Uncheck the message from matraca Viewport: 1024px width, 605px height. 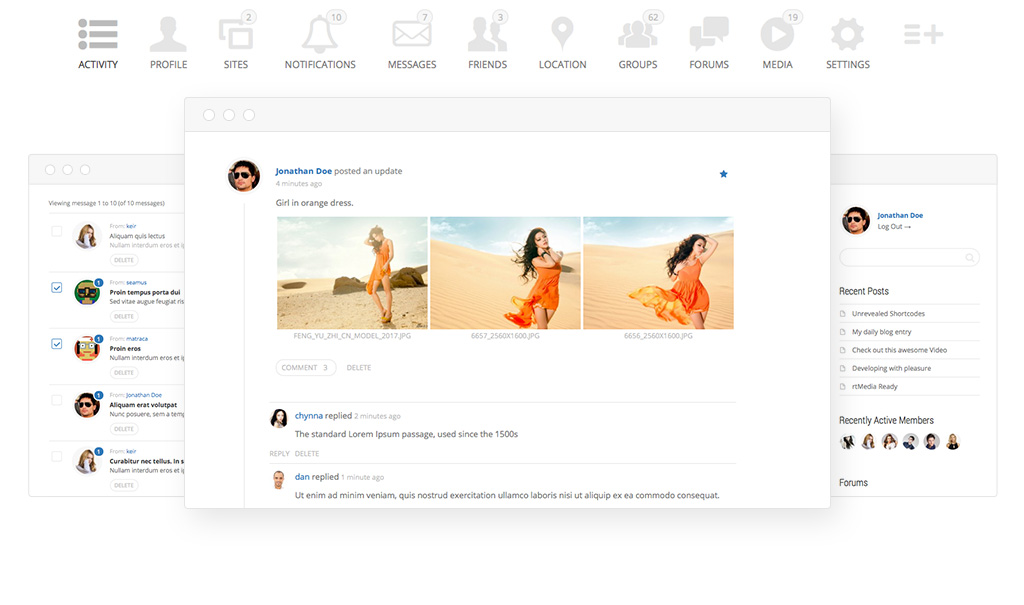tap(57, 344)
